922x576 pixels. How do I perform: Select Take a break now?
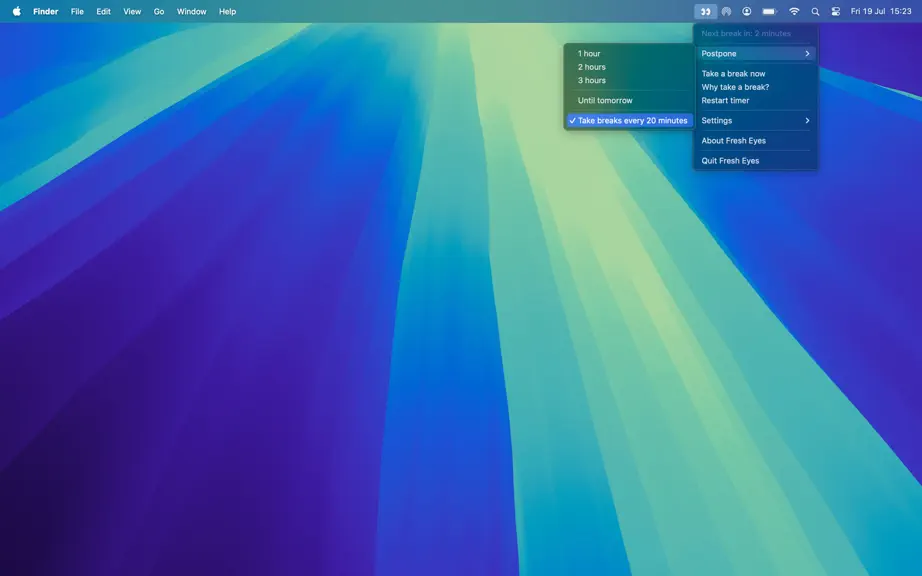point(755,73)
